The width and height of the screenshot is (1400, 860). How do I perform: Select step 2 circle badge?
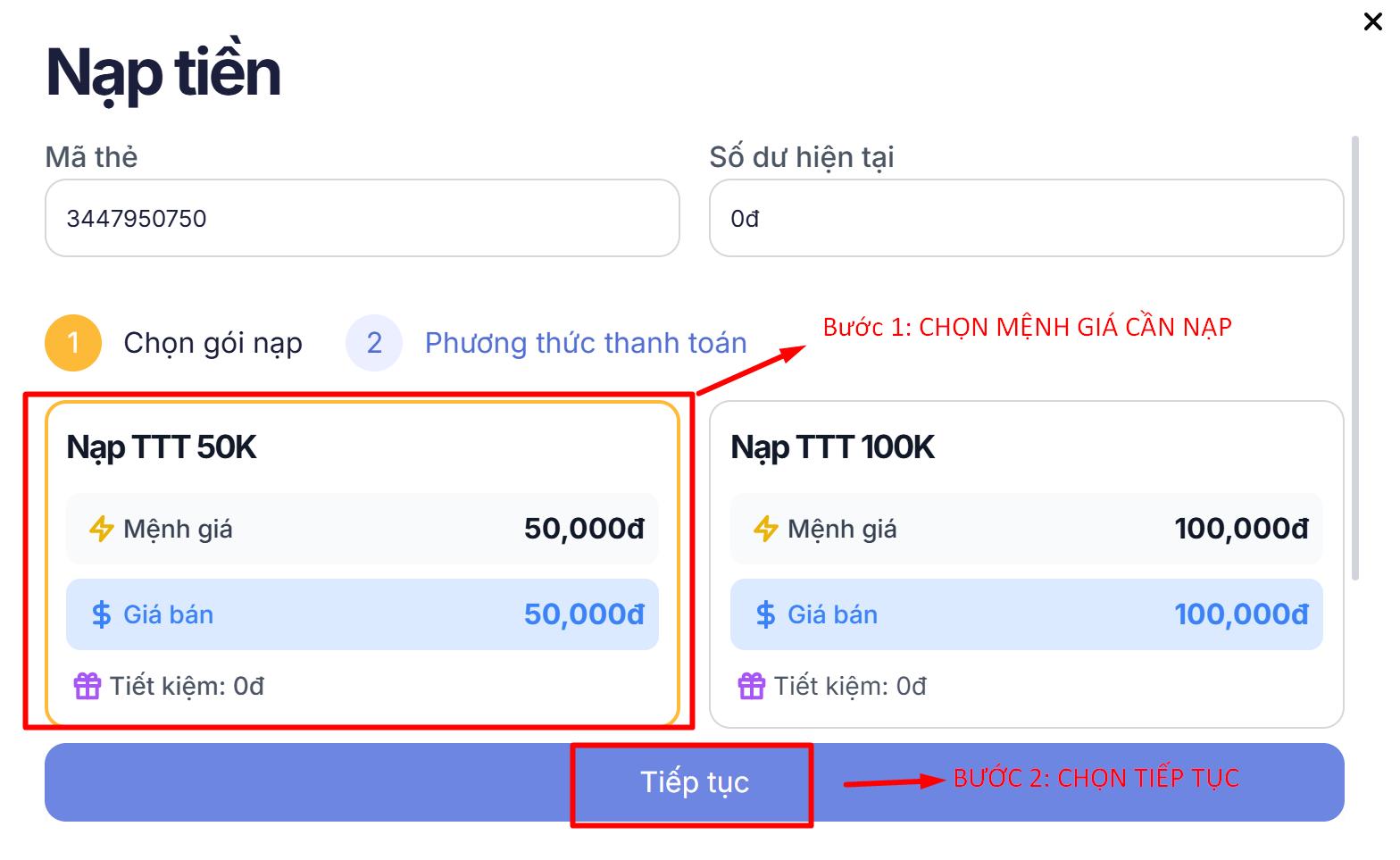coord(374,343)
